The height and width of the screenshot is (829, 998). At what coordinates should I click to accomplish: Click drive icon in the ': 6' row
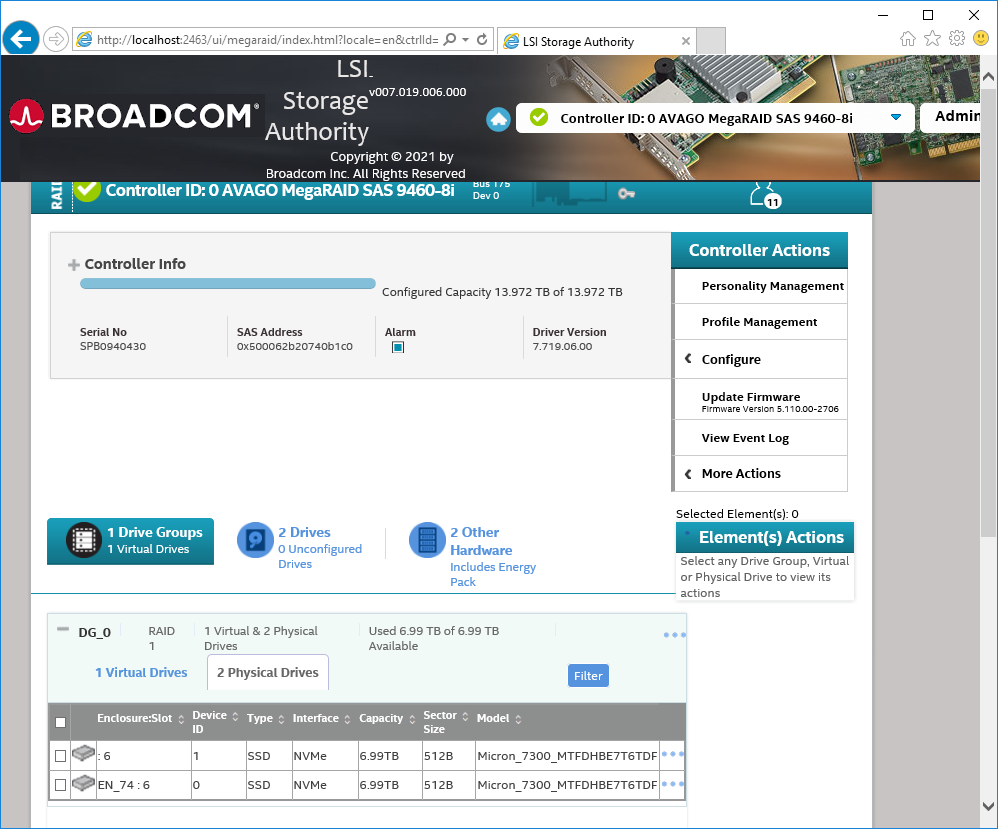point(83,754)
